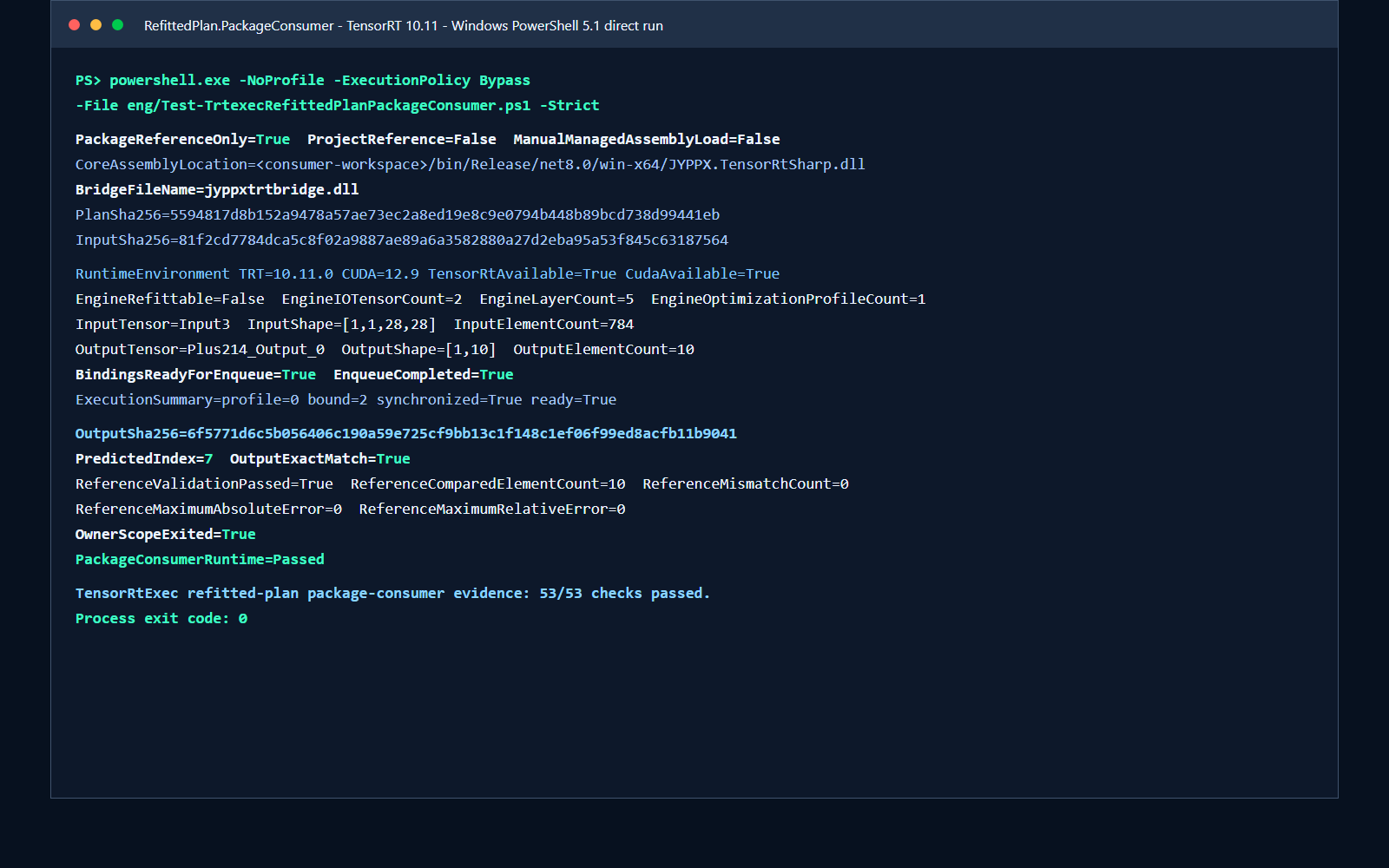Select the 53/53 checks passed summary line
Image resolution: width=1389 pixels, height=868 pixels.
click(392, 594)
